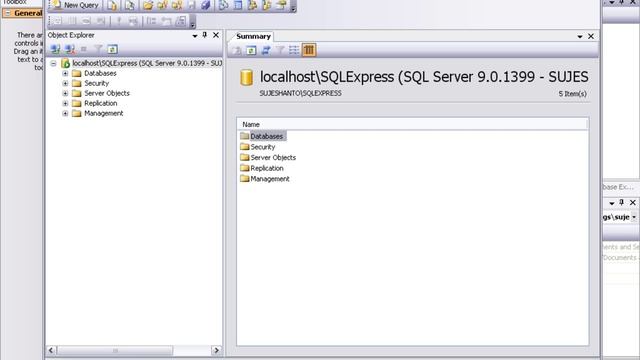Refresh the Summary page
This screenshot has height=360, width=640.
tap(251, 50)
